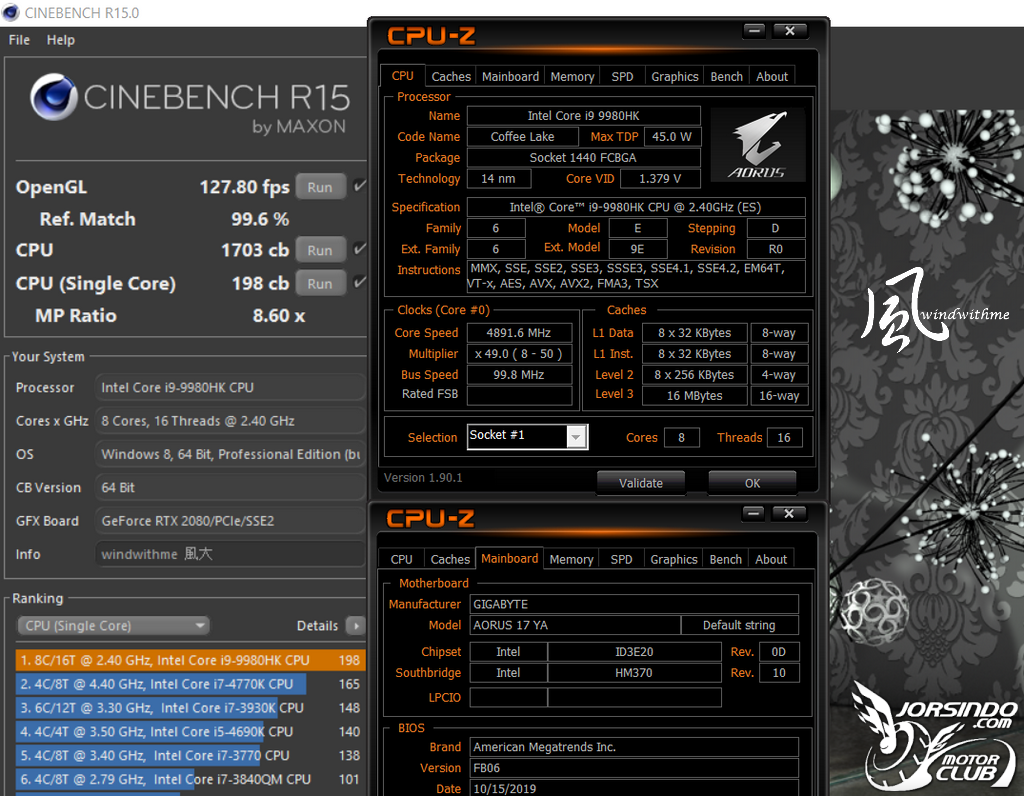This screenshot has width=1024, height=796.
Task: Toggle the OpenGL test checkbox
Action: (x=359, y=186)
